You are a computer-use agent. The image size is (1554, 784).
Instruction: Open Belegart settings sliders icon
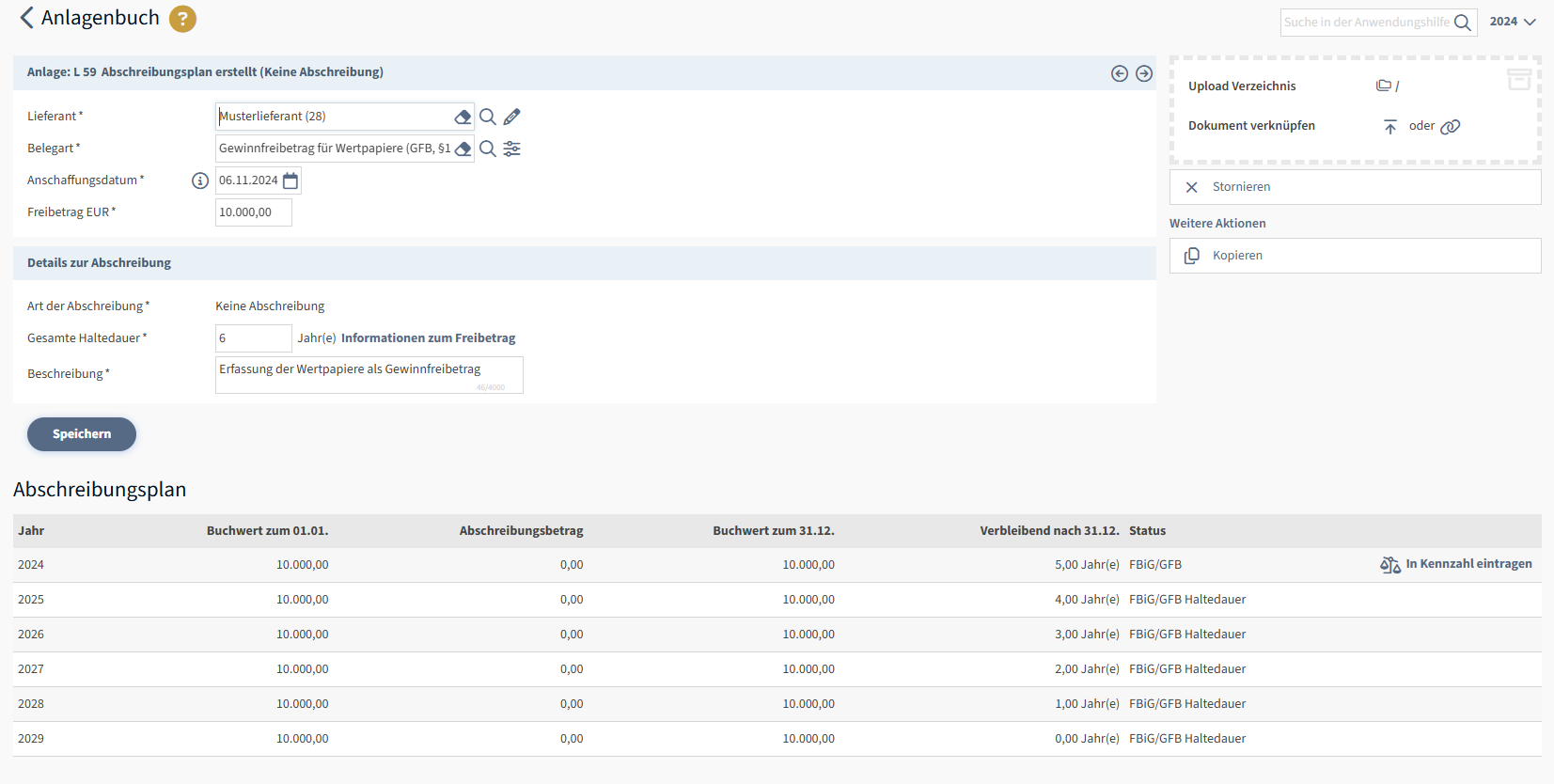pos(511,149)
